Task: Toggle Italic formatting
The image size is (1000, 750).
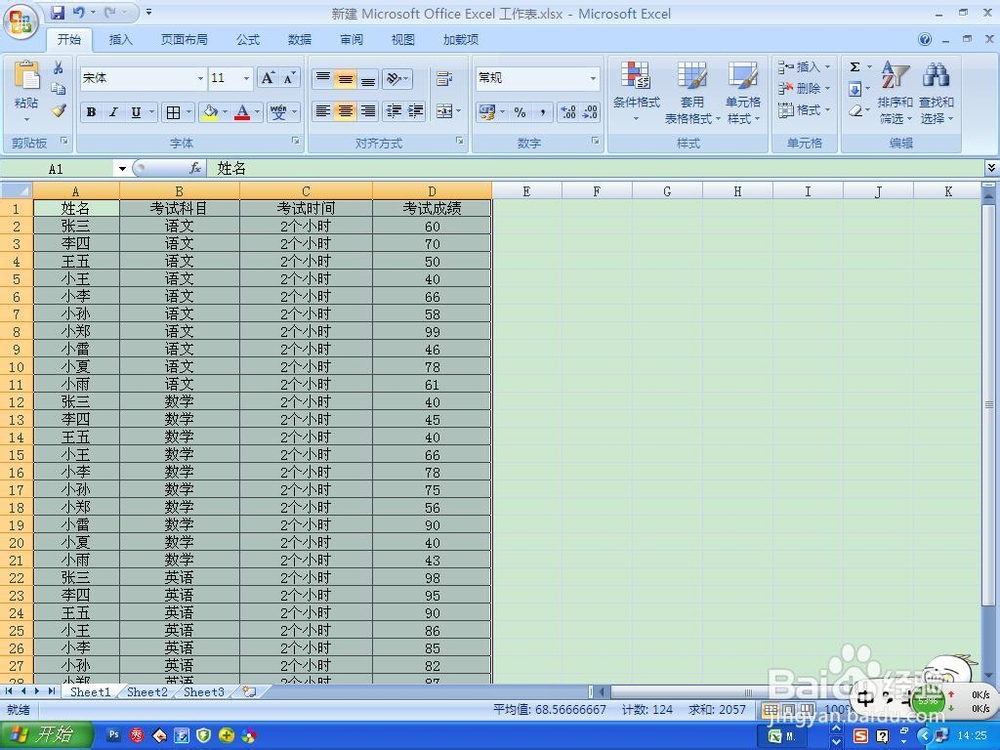Action: click(x=113, y=112)
